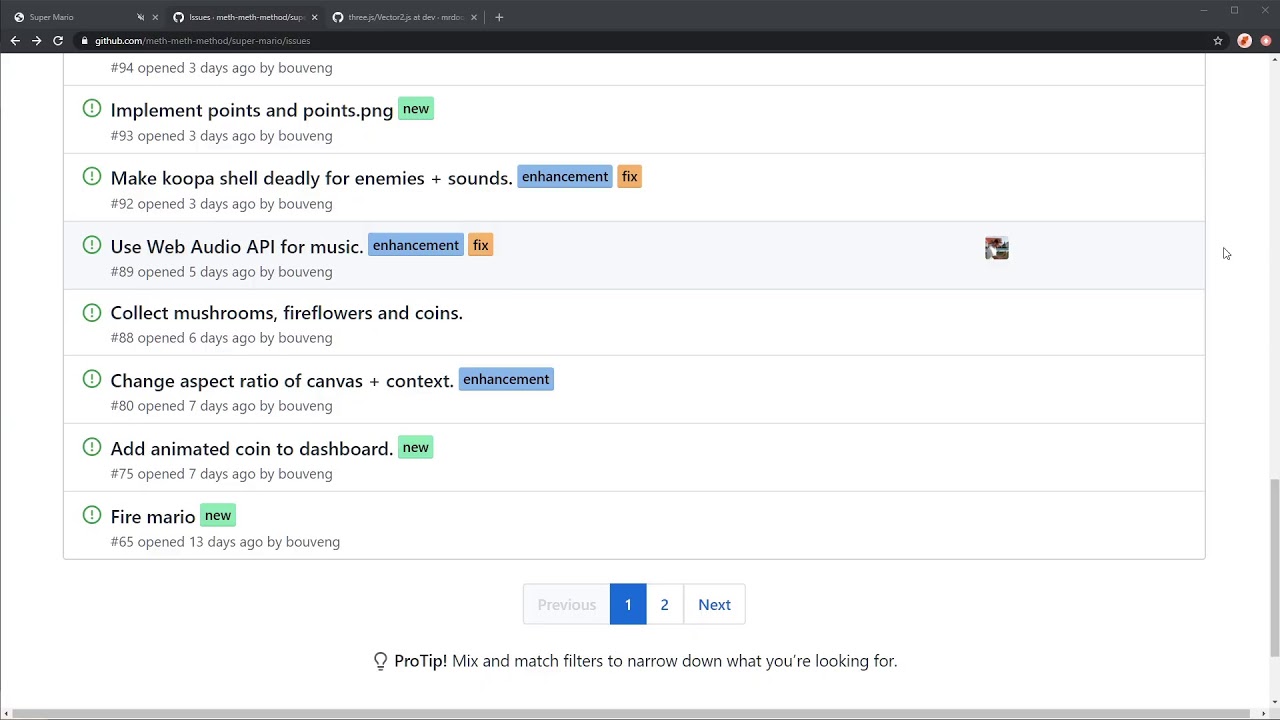Click 'new' label on animated coin issue
The image size is (1280, 720).
click(x=416, y=447)
